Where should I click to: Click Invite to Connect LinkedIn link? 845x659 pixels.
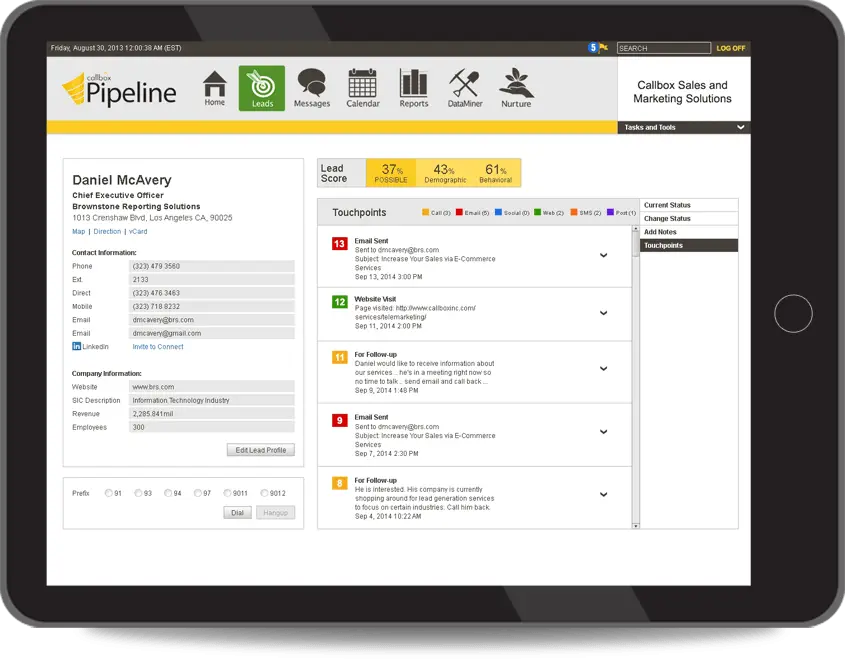[158, 347]
